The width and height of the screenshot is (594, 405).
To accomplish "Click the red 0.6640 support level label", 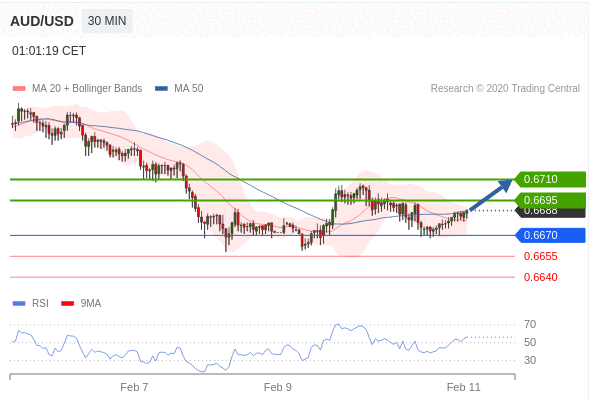I will [541, 277].
